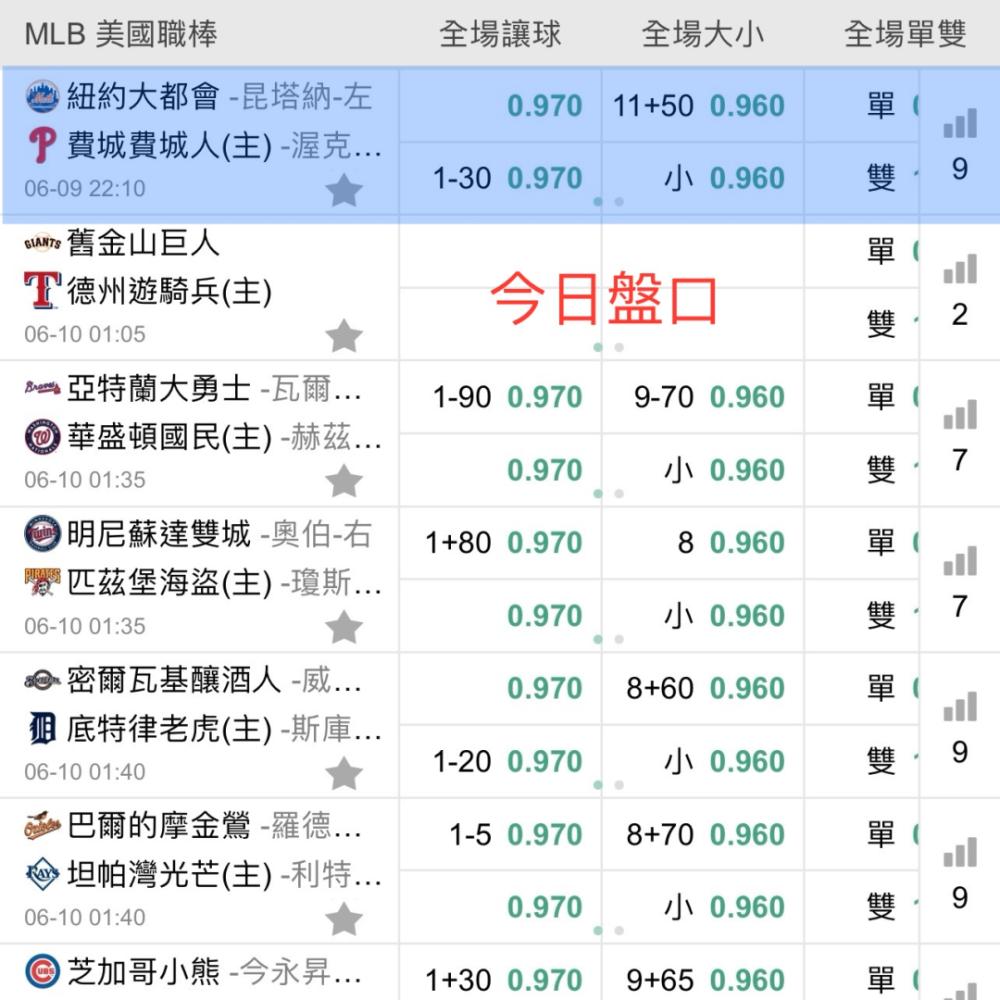Select the 全場大小 column header
Screen dimensions: 1000x1000
point(702,34)
